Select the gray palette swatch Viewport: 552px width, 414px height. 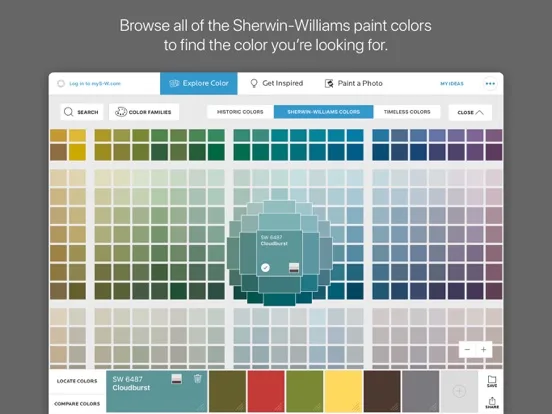421,391
